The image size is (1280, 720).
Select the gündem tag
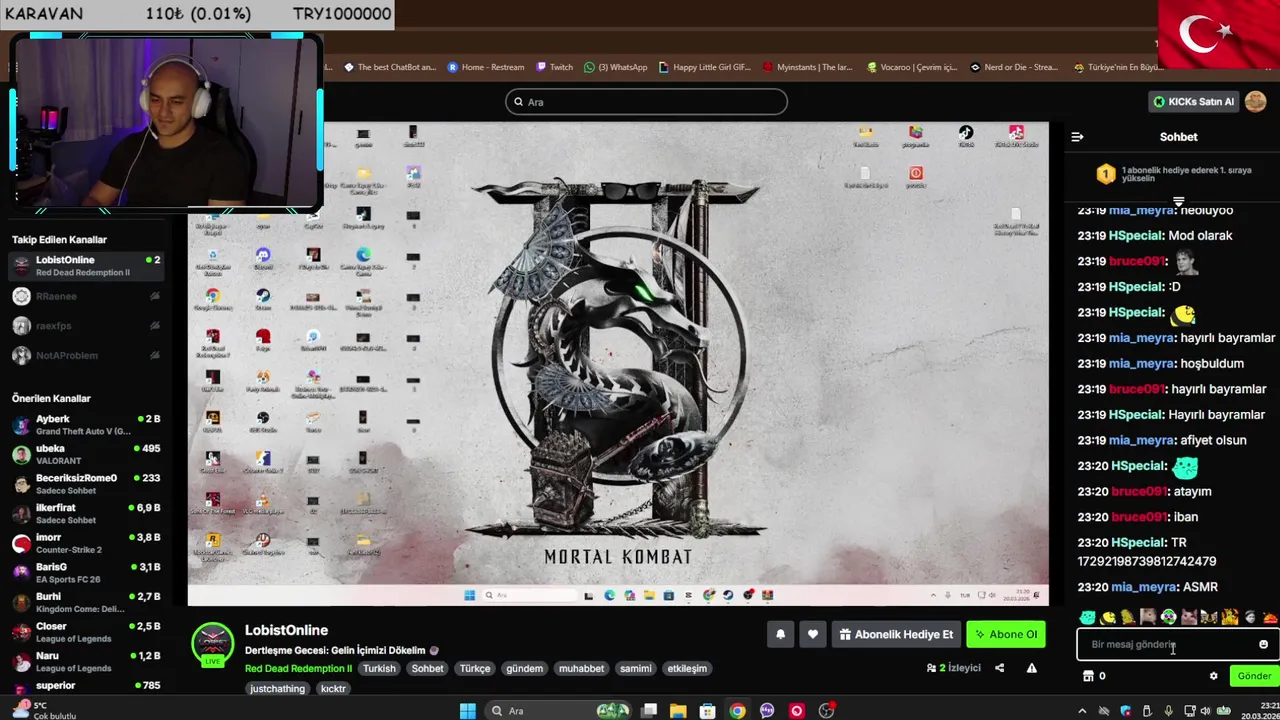point(524,668)
